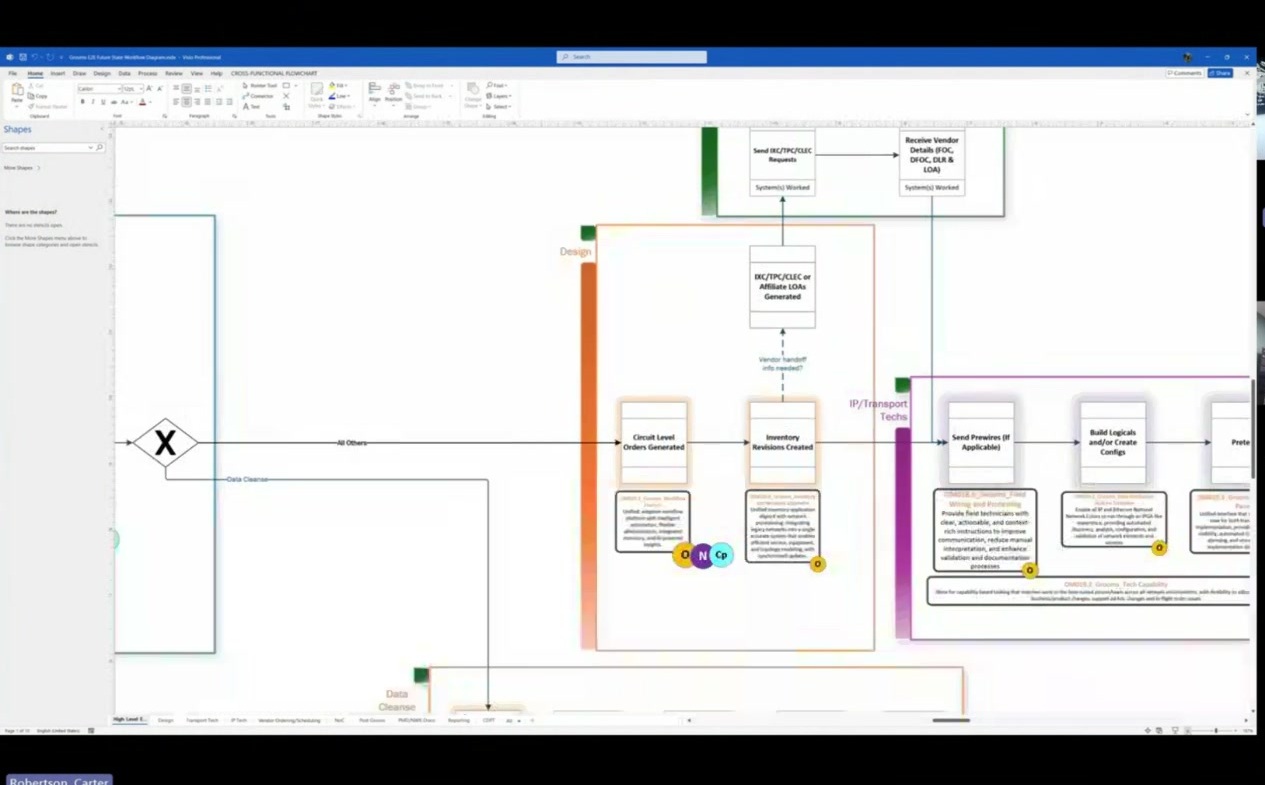Screen dimensions: 1265x785
Task: Click in the Search shapes field
Action: [x=47, y=148]
